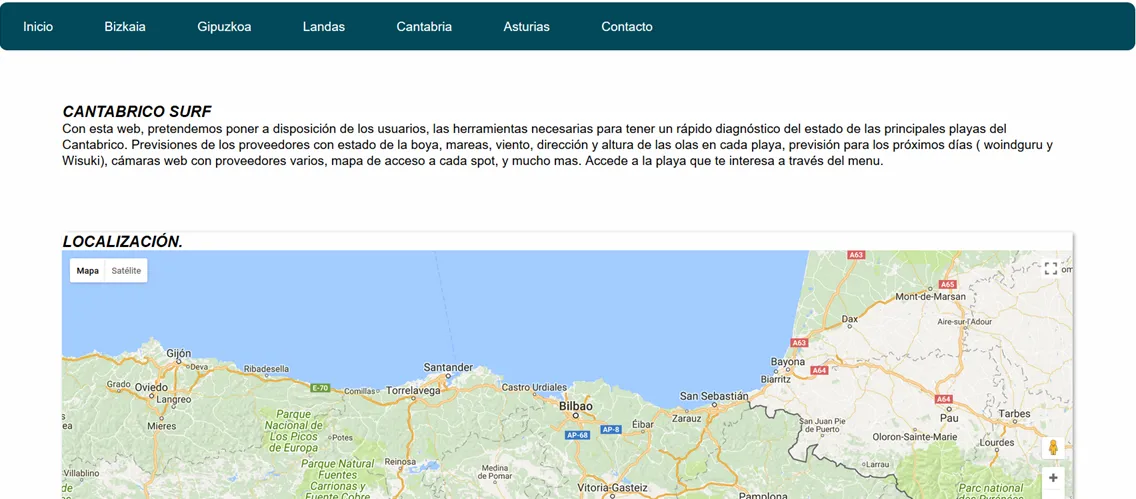Click Santander on the map
The height and width of the screenshot is (499, 1136).
(448, 367)
